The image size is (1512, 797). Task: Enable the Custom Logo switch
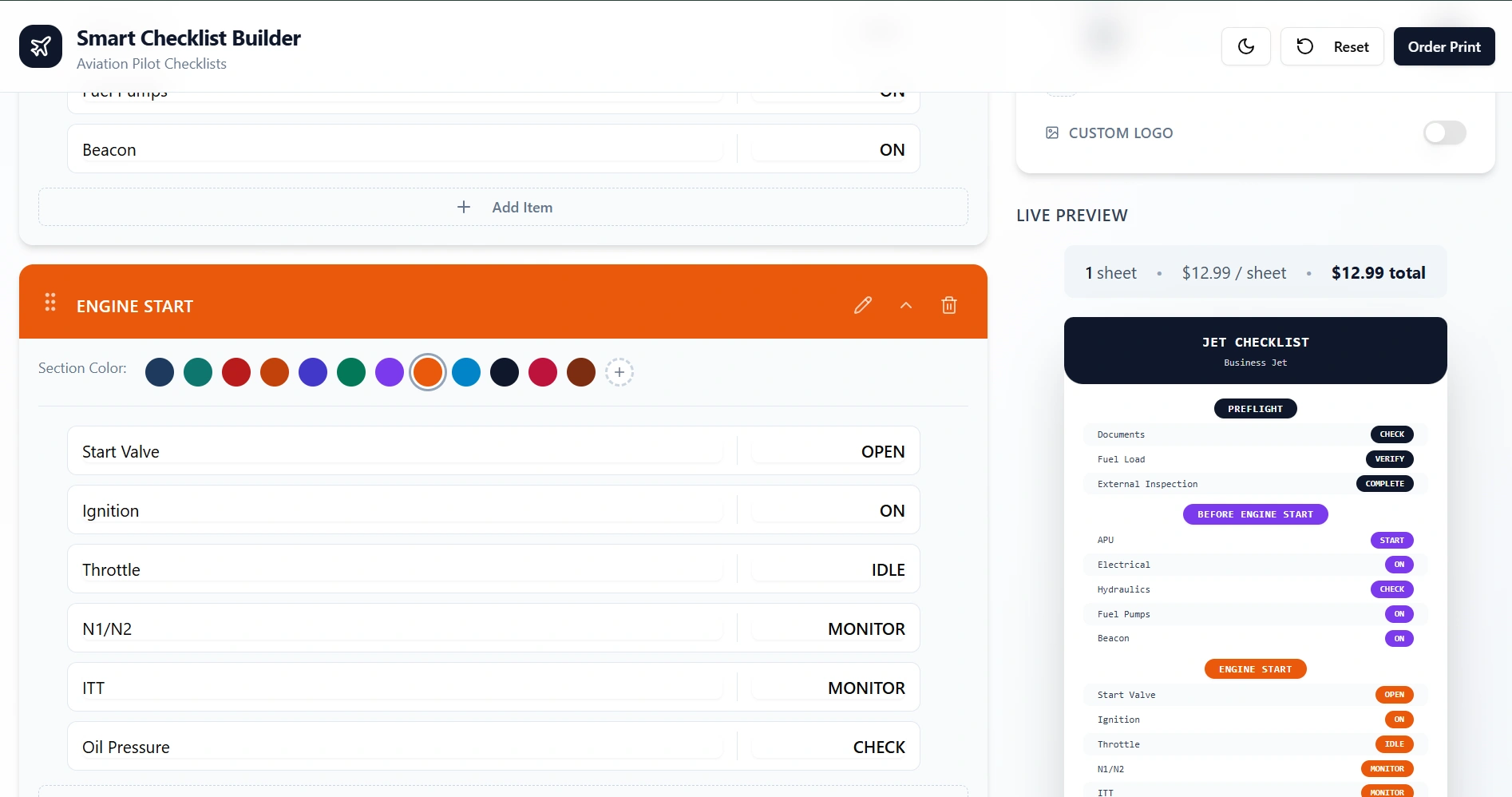click(1445, 133)
